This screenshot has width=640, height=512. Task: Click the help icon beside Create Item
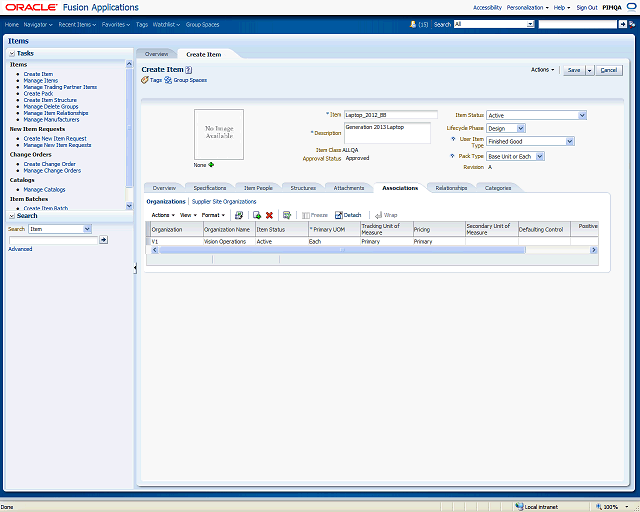click(188, 69)
